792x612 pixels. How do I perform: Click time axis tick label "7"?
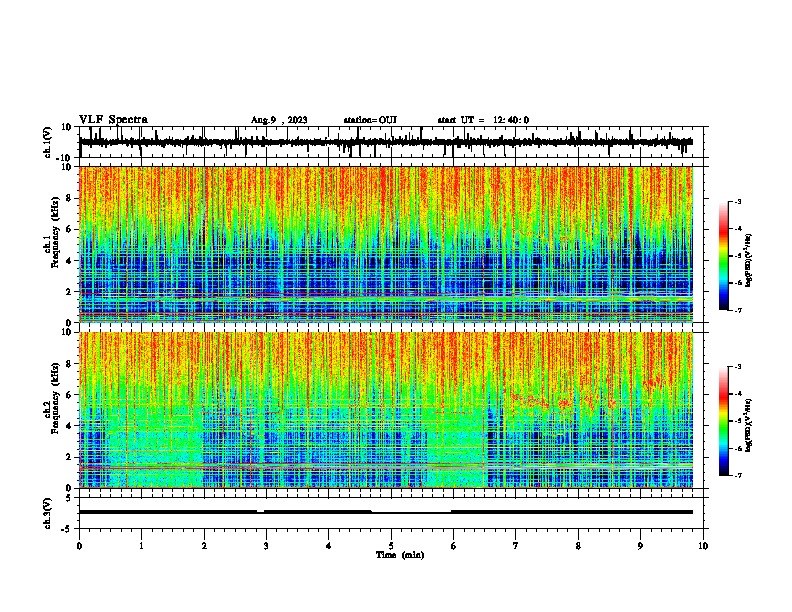pyautogui.click(x=516, y=546)
